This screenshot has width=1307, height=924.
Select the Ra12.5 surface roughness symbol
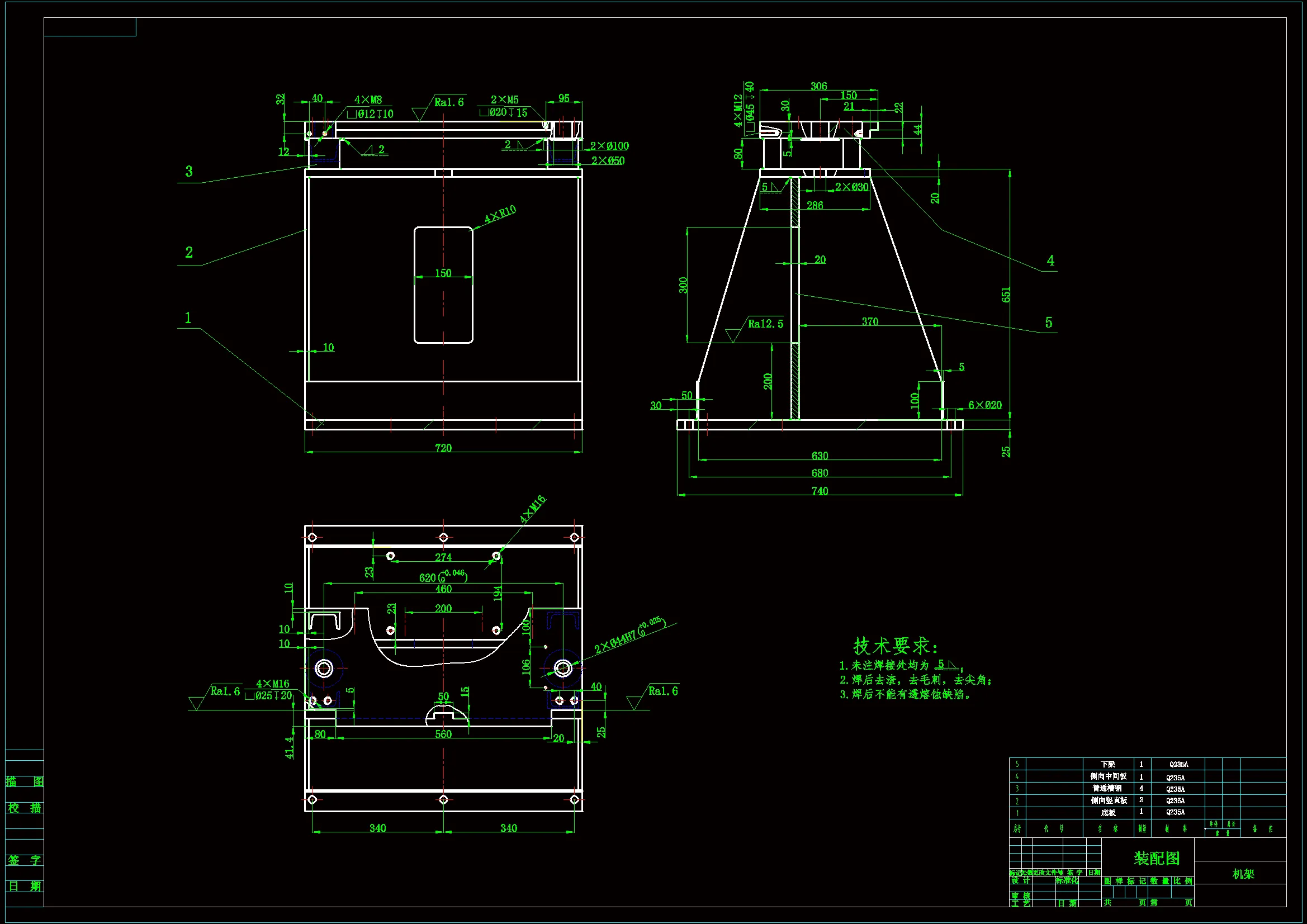(765, 324)
